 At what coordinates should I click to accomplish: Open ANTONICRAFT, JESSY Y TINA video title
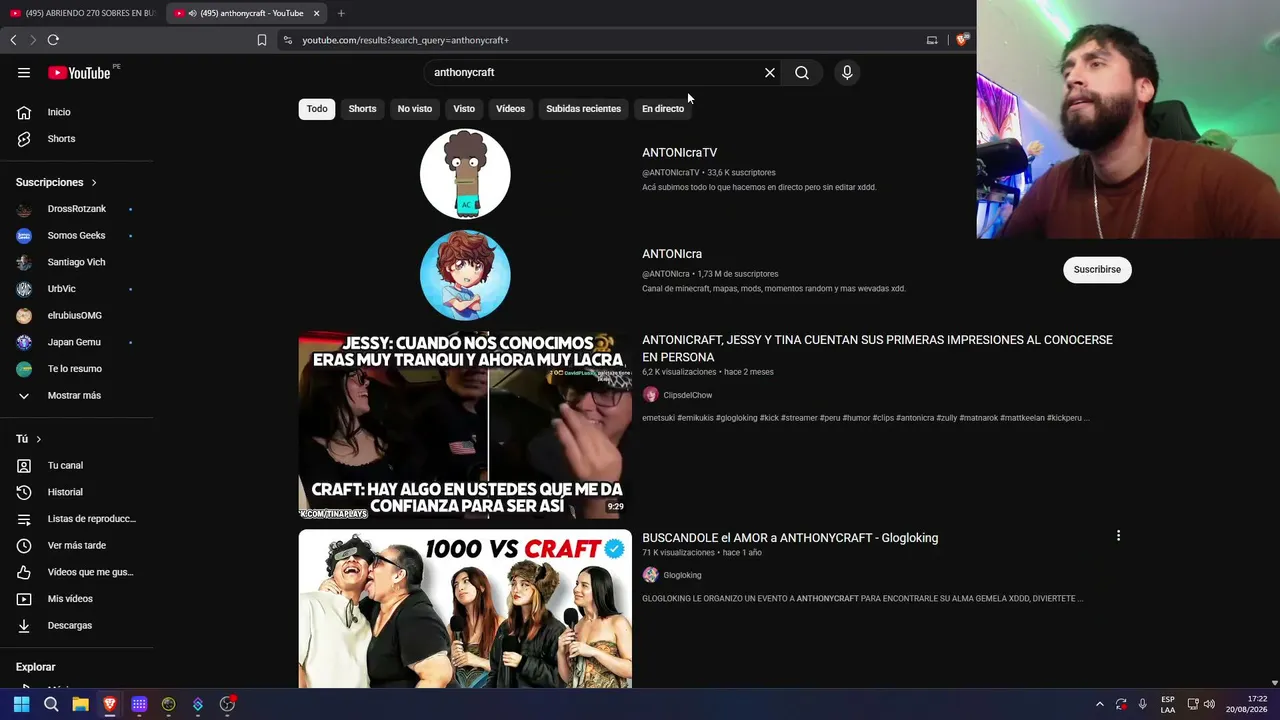coord(877,348)
